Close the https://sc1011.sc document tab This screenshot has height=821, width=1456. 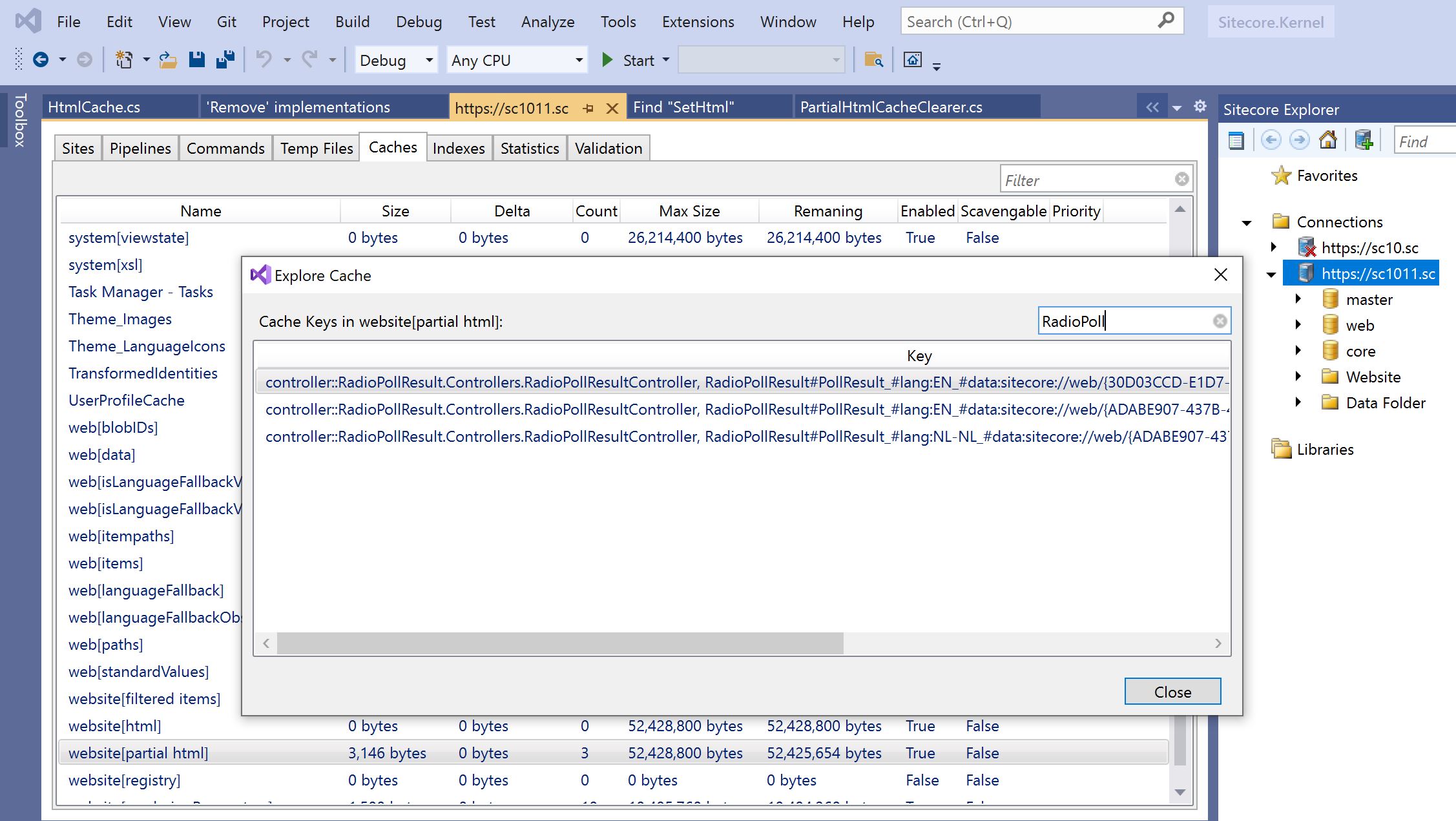[x=612, y=109]
